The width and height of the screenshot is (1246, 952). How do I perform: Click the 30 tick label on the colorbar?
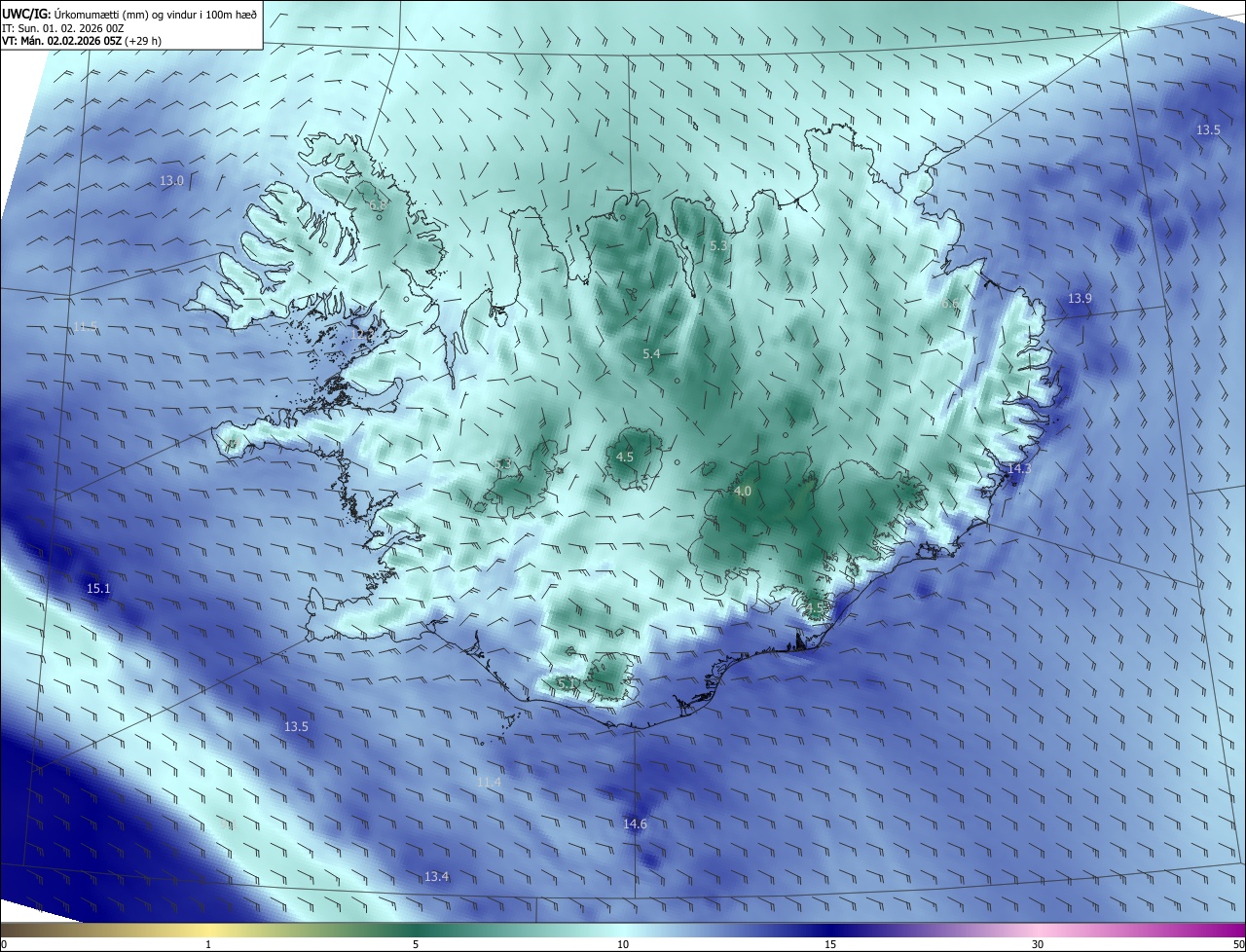click(x=1038, y=944)
